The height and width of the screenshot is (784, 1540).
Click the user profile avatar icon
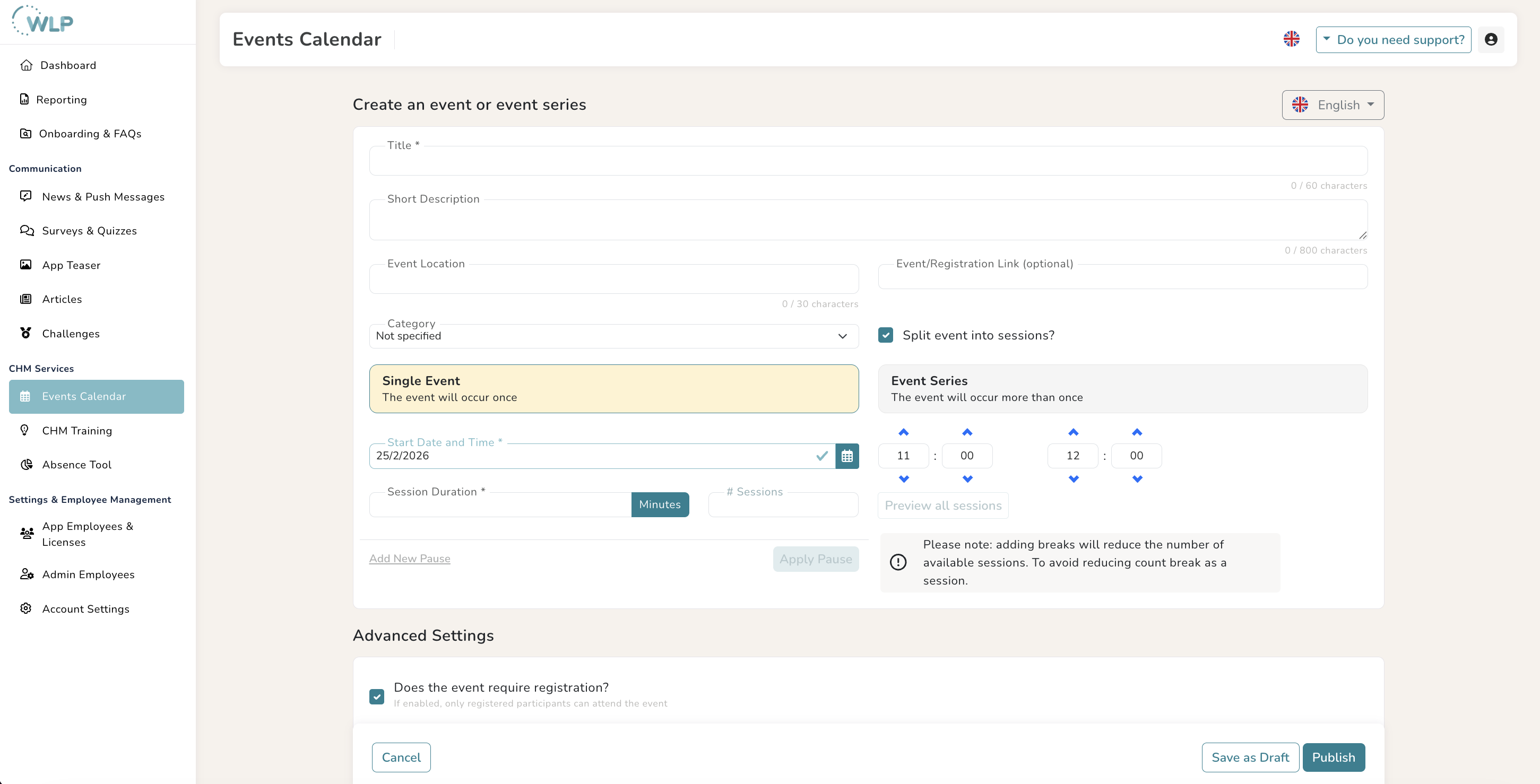1491,39
